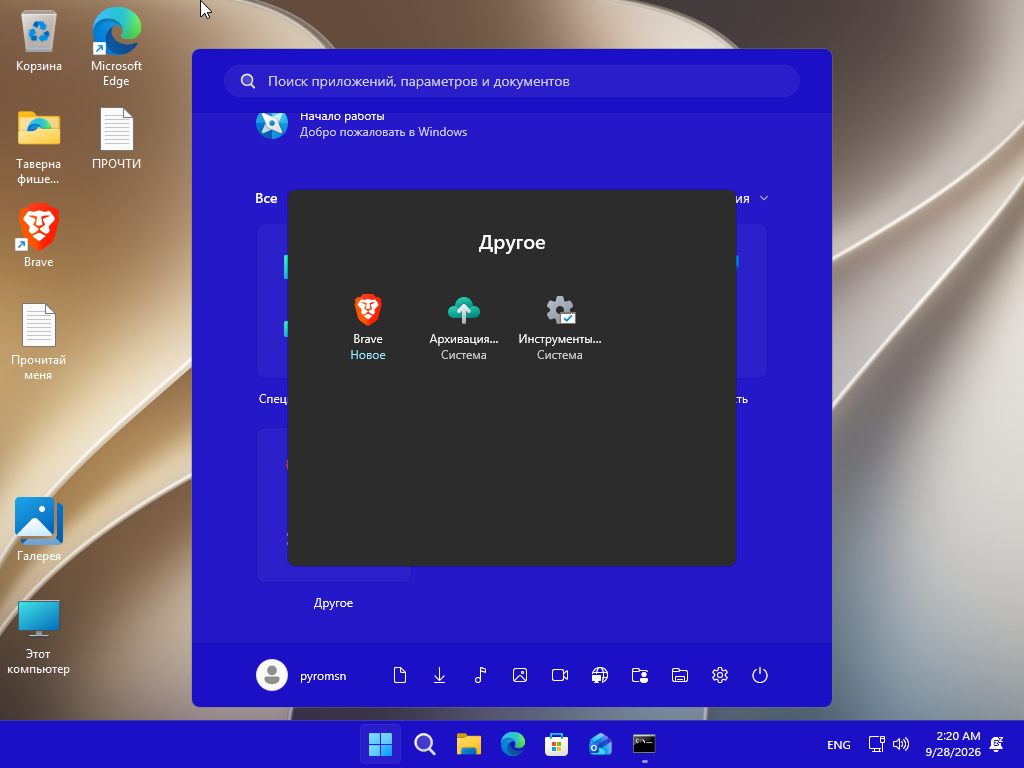Select the Прочитай меня file on desktop

(39, 342)
